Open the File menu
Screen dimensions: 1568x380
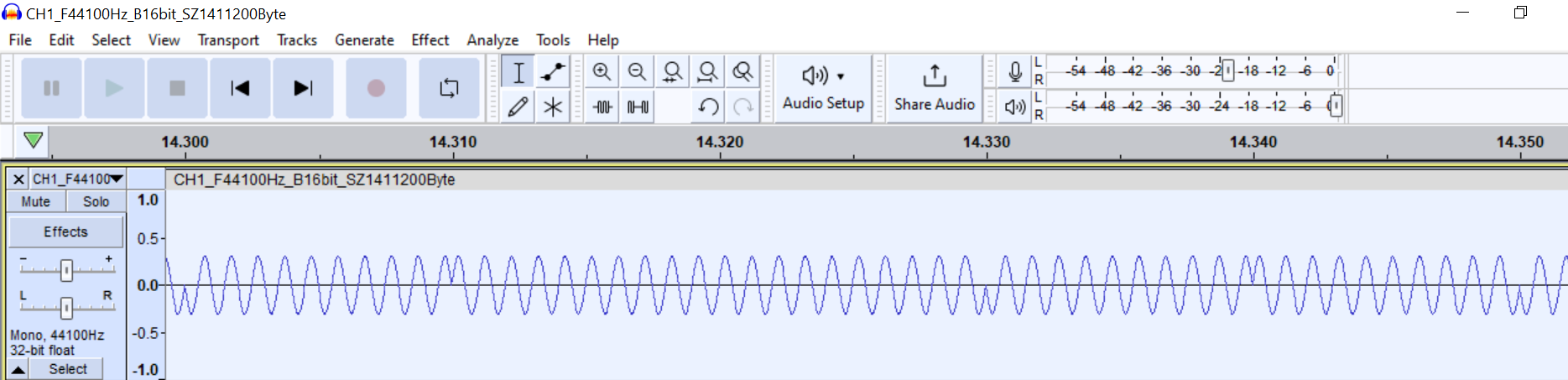[x=20, y=40]
